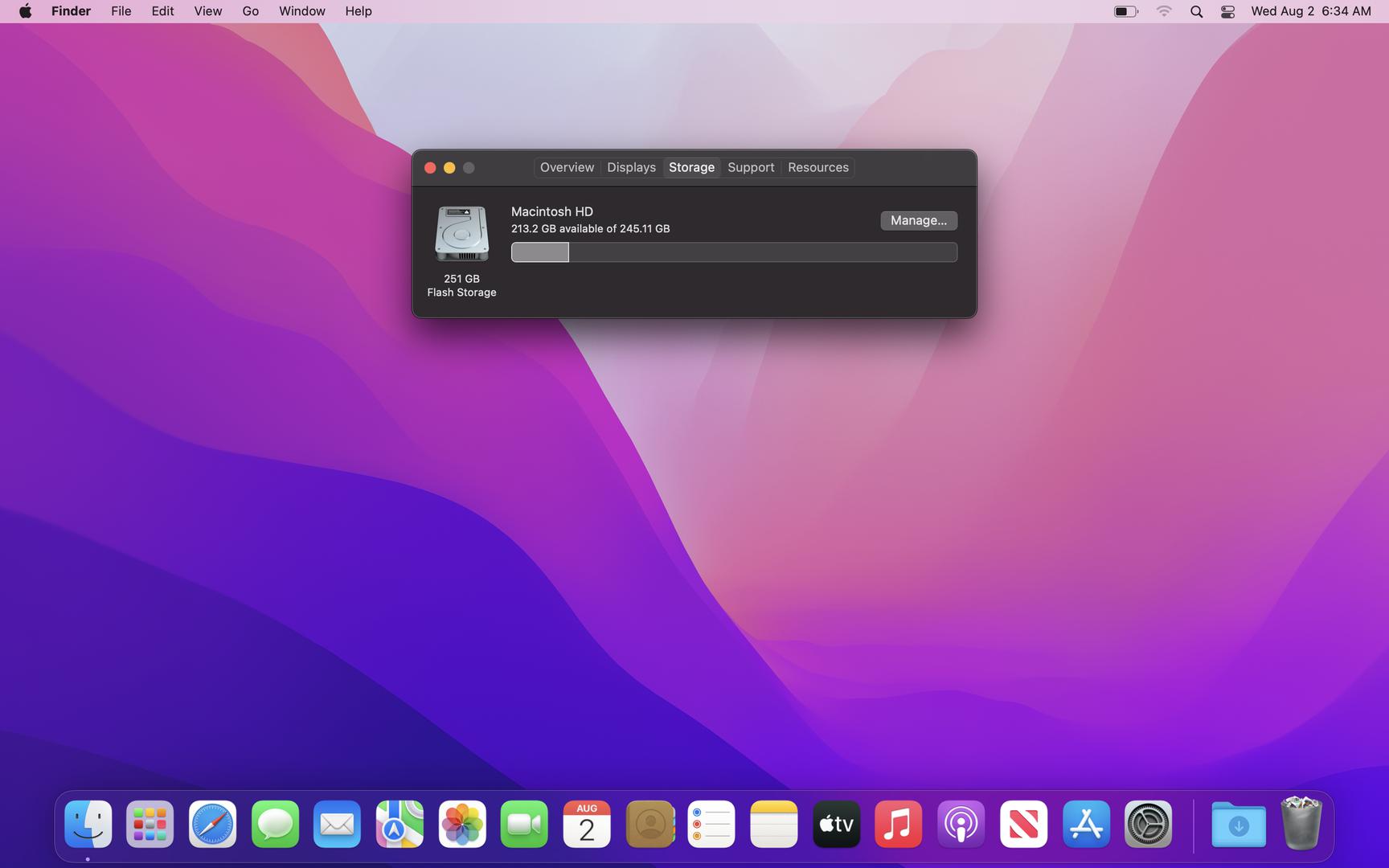The image size is (1389, 868).
Task: Open Spotlight search magnifier icon
Action: point(1196,11)
